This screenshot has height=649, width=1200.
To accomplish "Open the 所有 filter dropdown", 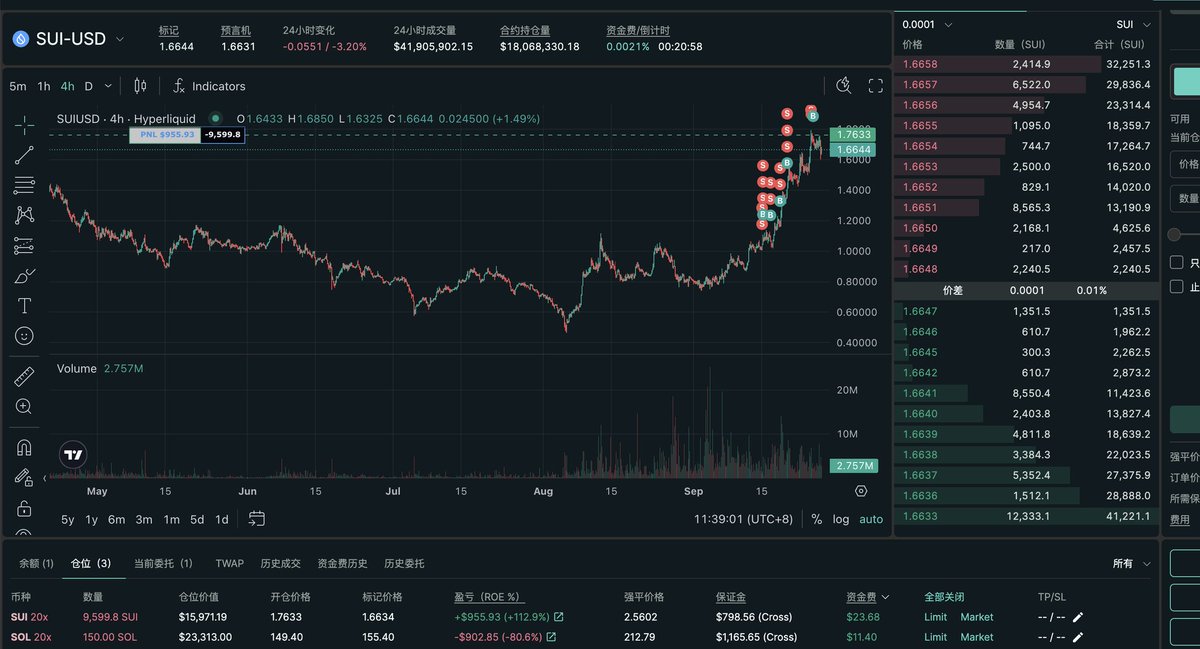I will tap(1131, 563).
